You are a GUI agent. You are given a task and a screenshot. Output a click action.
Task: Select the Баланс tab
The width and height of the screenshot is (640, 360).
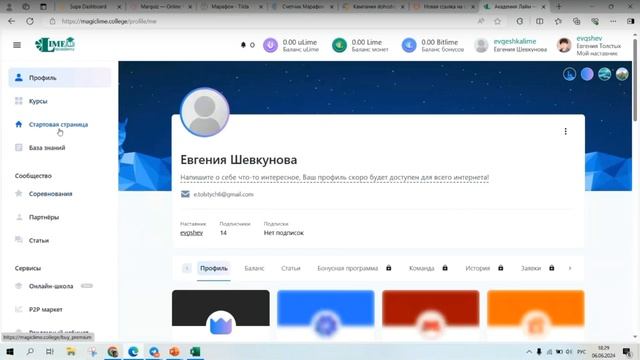tap(254, 268)
